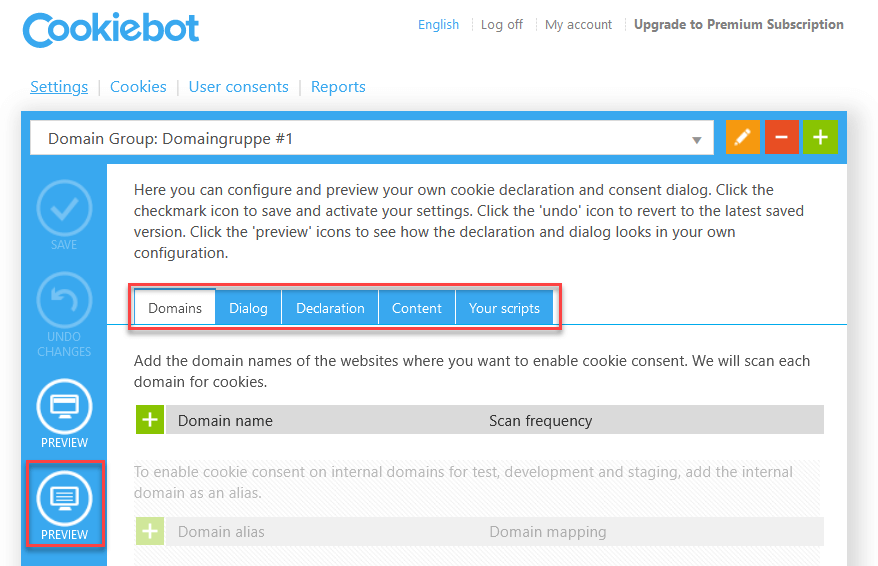
Task: Click the Log off link
Action: (502, 25)
